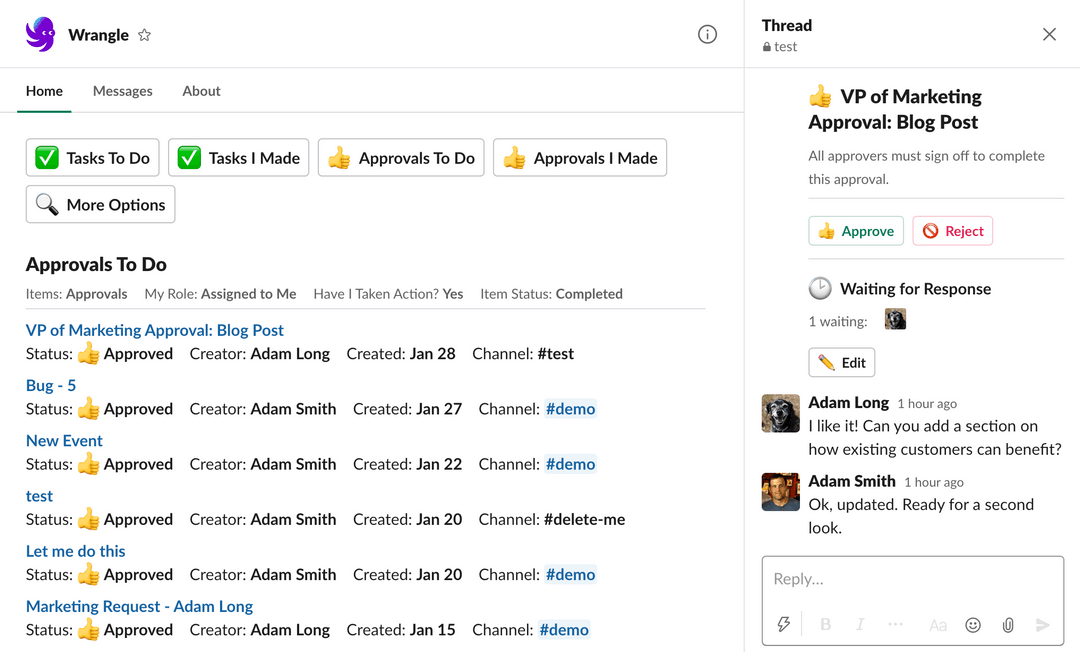Screen dimensions: 1080x652
Task: Toggle bold formatting in the reply box
Action: tap(825, 624)
